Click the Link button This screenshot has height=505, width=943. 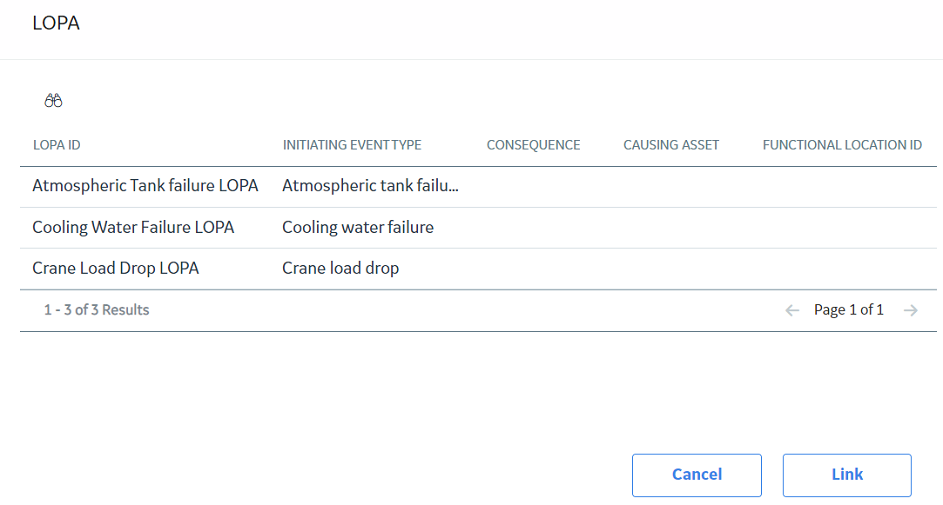pos(847,475)
